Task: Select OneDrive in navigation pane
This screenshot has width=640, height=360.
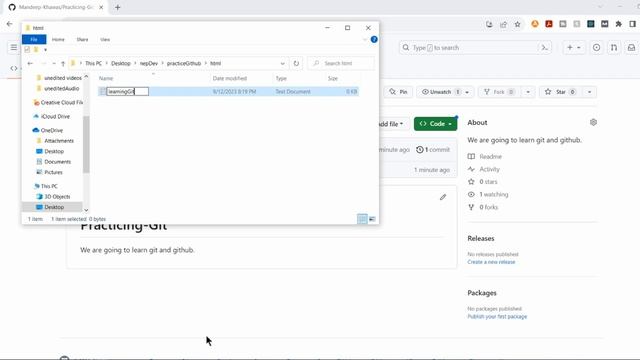Action: (x=48, y=130)
